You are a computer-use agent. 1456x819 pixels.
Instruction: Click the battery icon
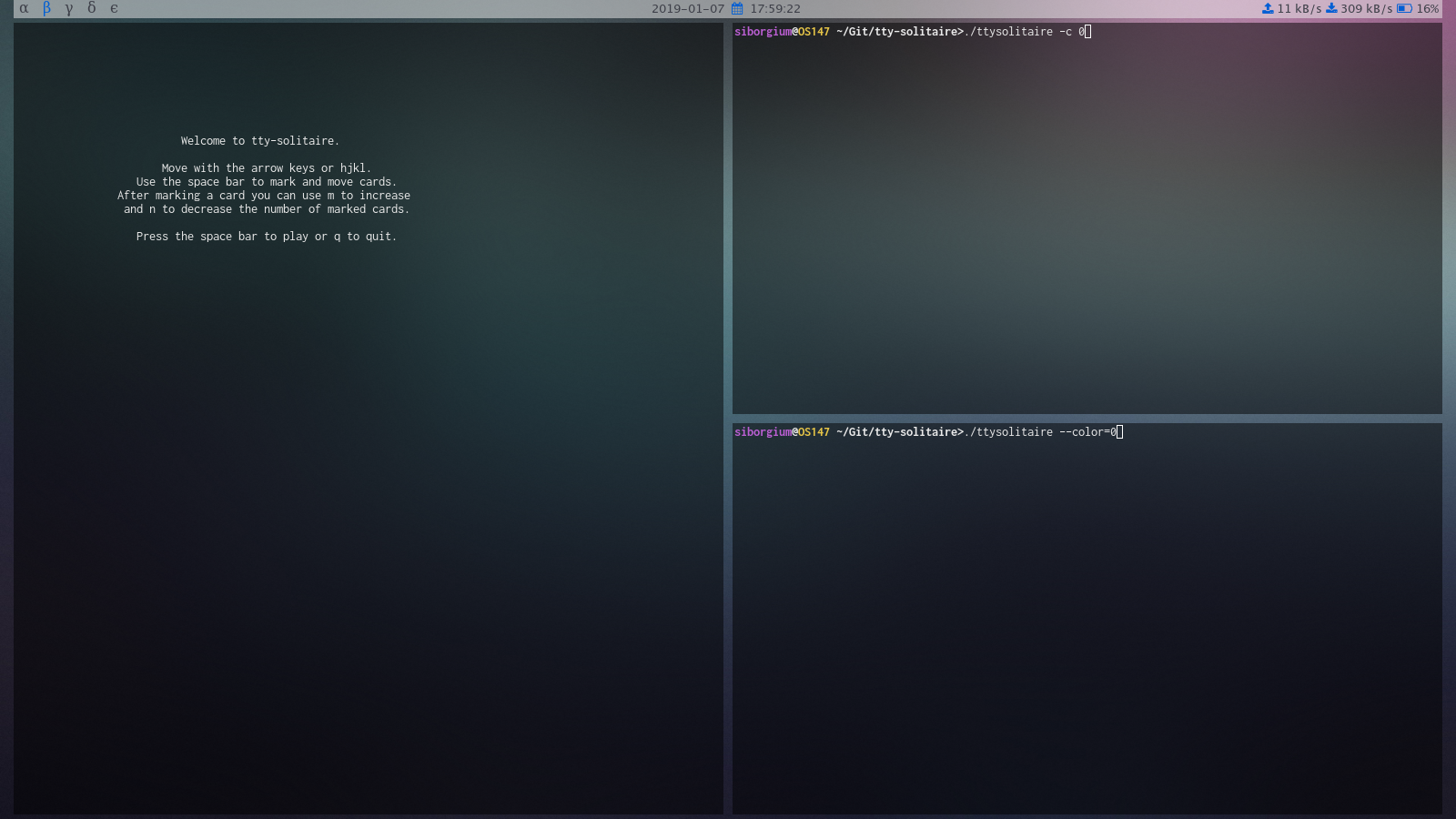point(1404,8)
